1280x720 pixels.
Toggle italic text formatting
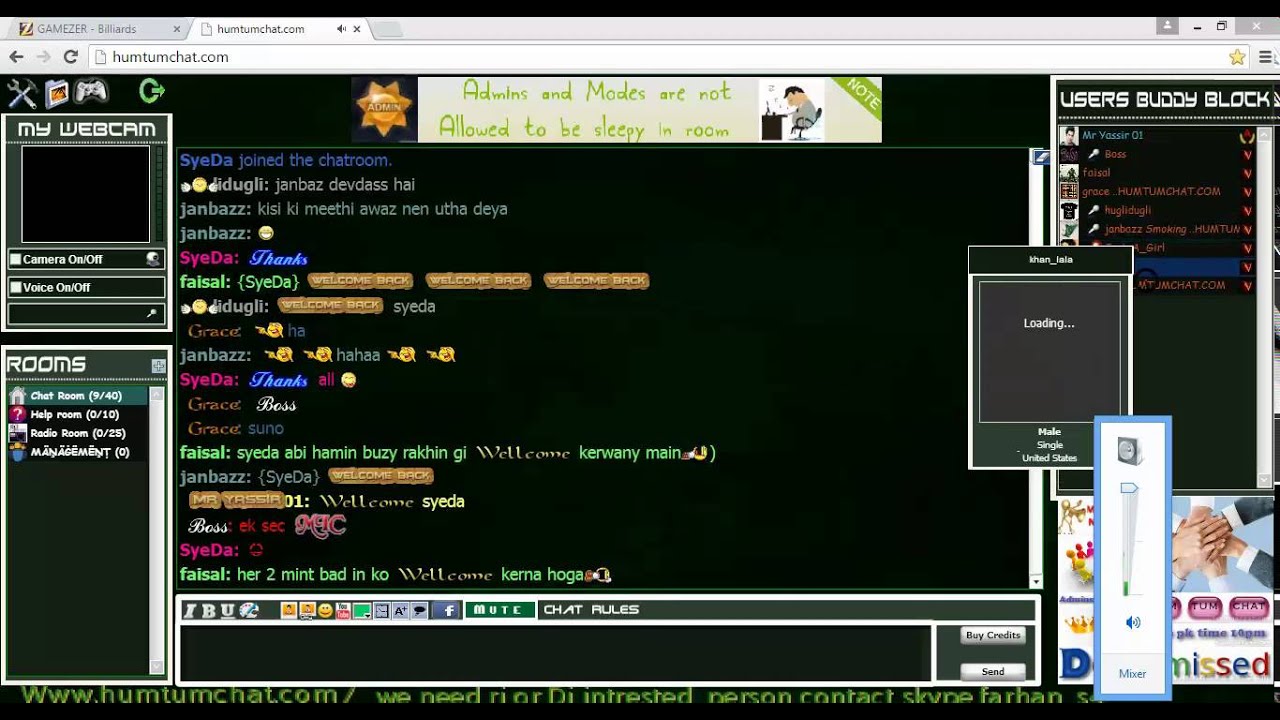[190, 610]
